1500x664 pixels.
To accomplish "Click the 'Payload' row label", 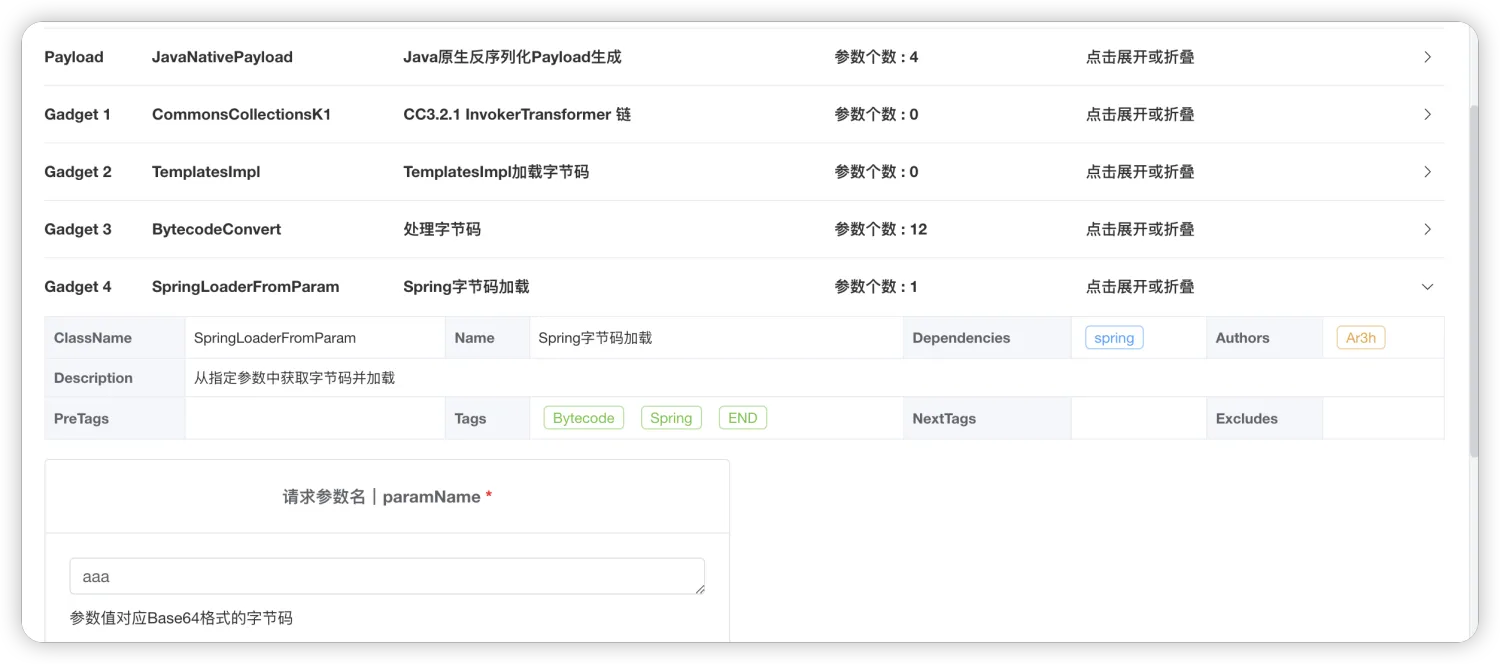I will (x=74, y=57).
